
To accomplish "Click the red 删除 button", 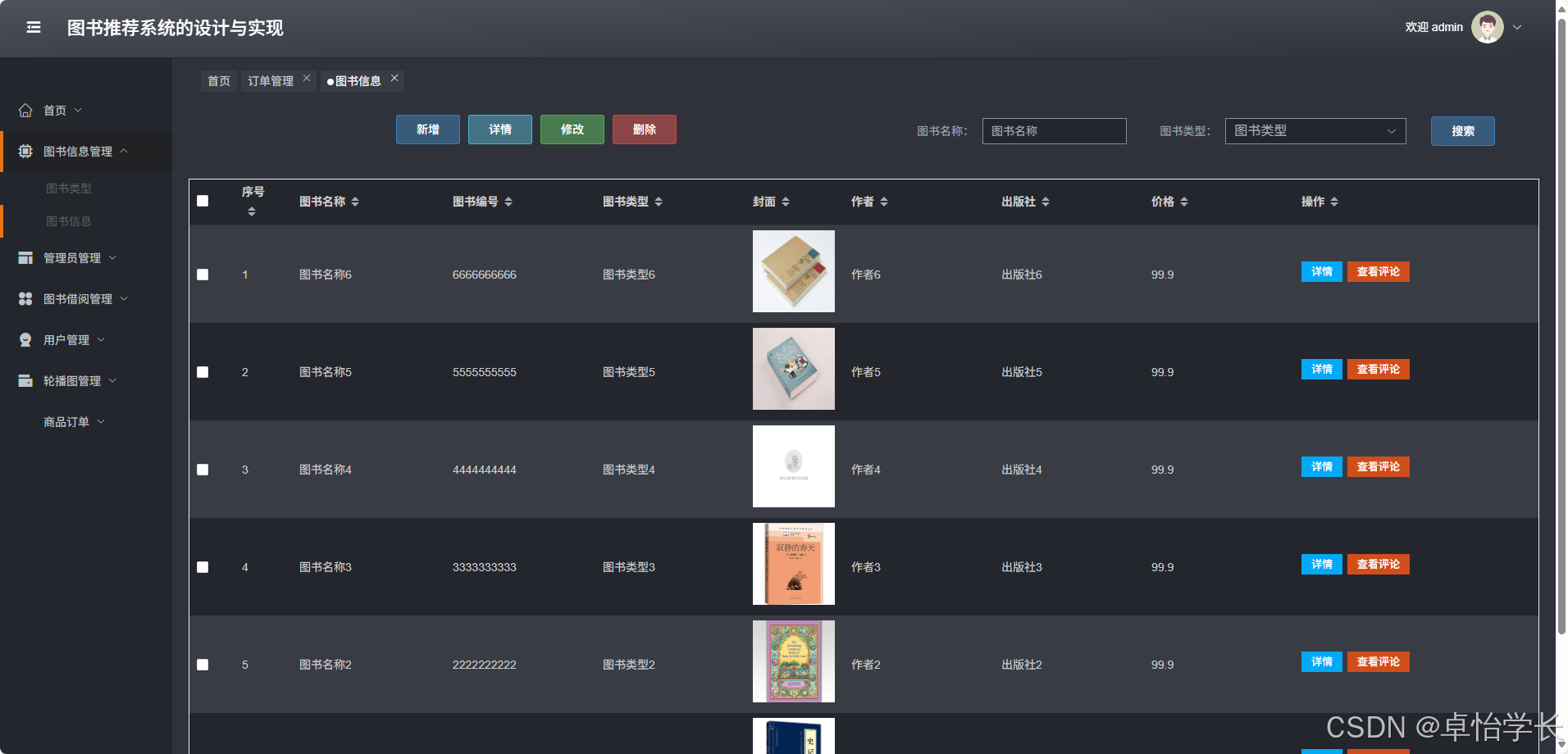I will click(645, 129).
